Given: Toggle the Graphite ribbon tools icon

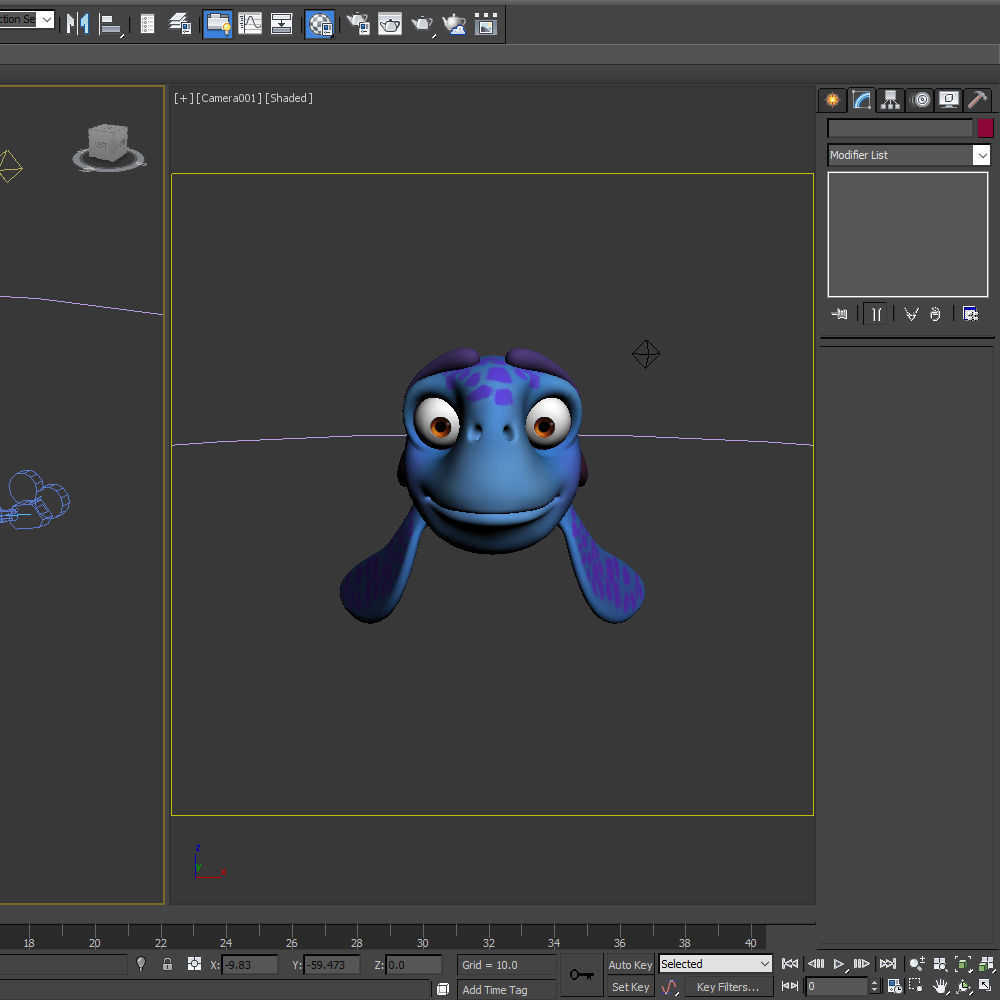Looking at the screenshot, I should tap(217, 24).
